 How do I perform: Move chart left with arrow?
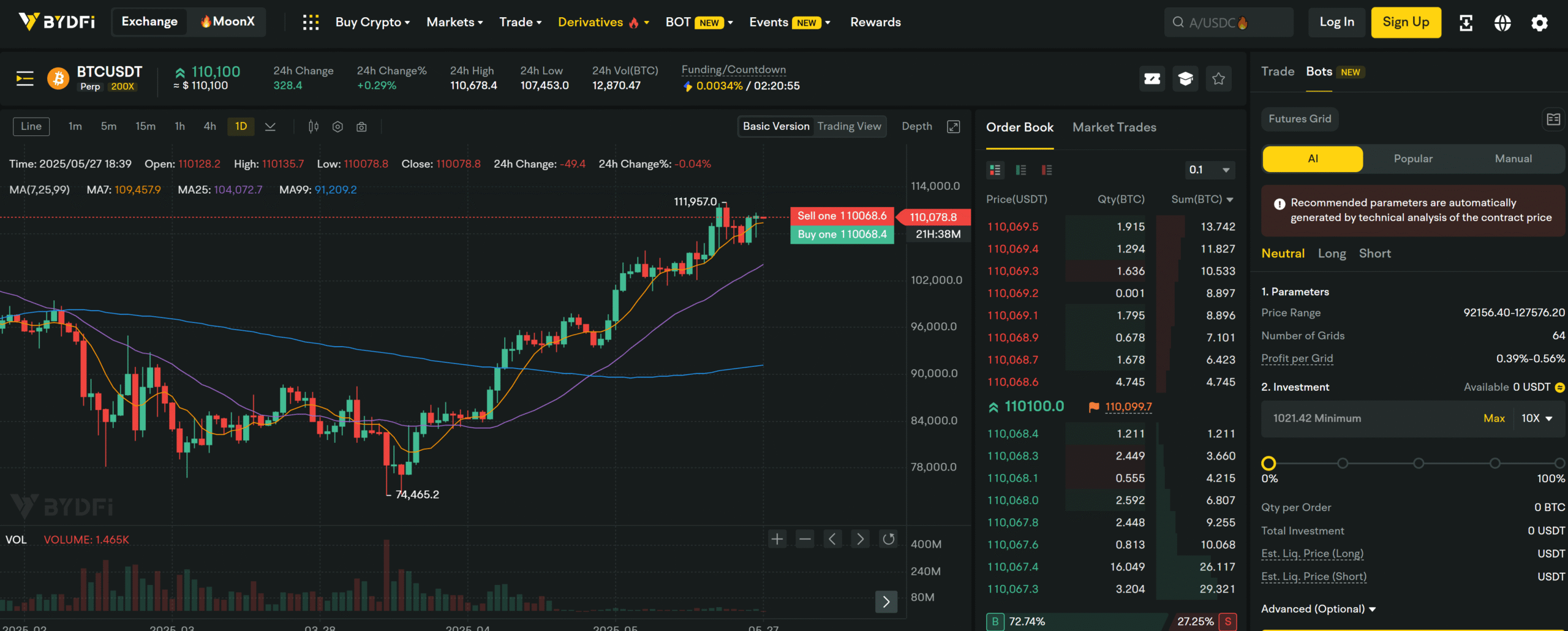(832, 539)
